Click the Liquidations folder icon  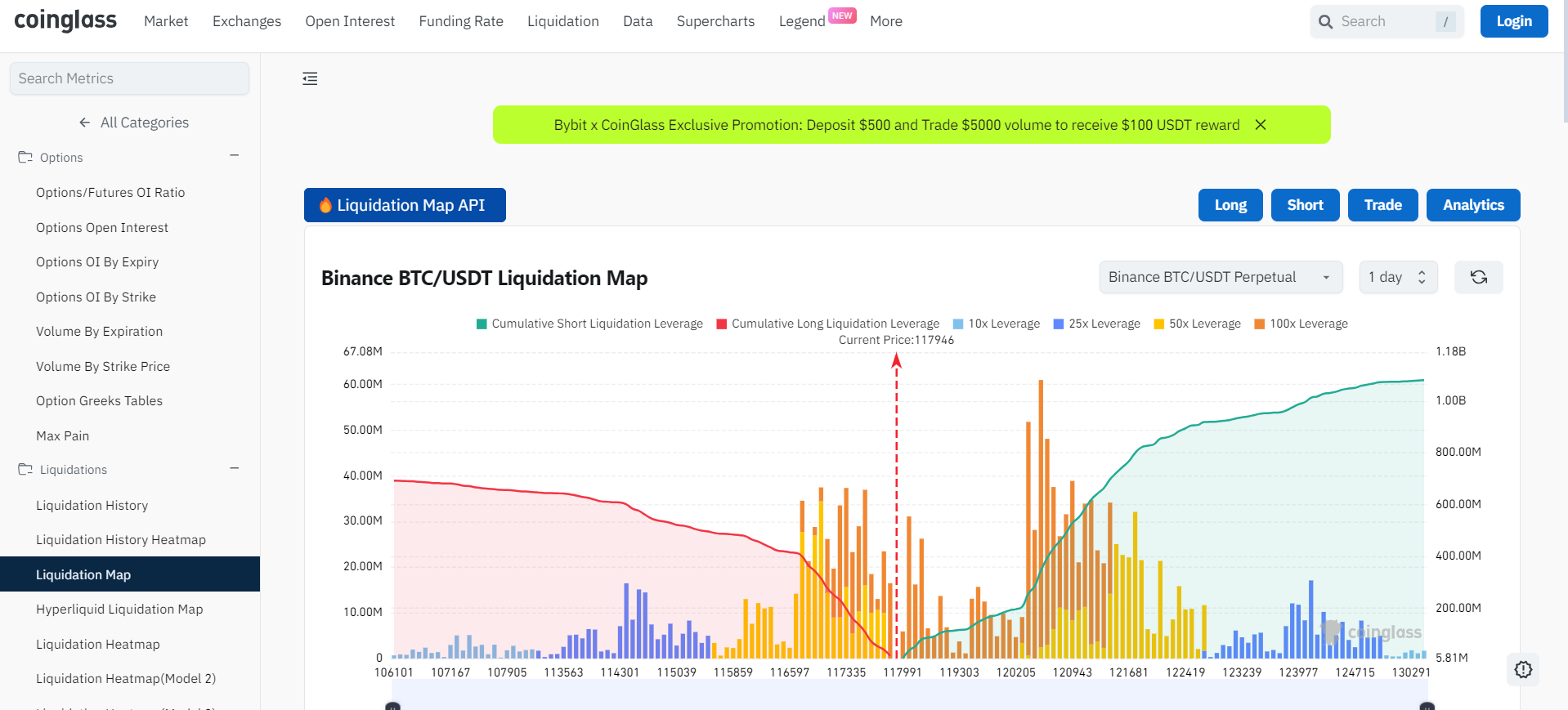click(25, 469)
